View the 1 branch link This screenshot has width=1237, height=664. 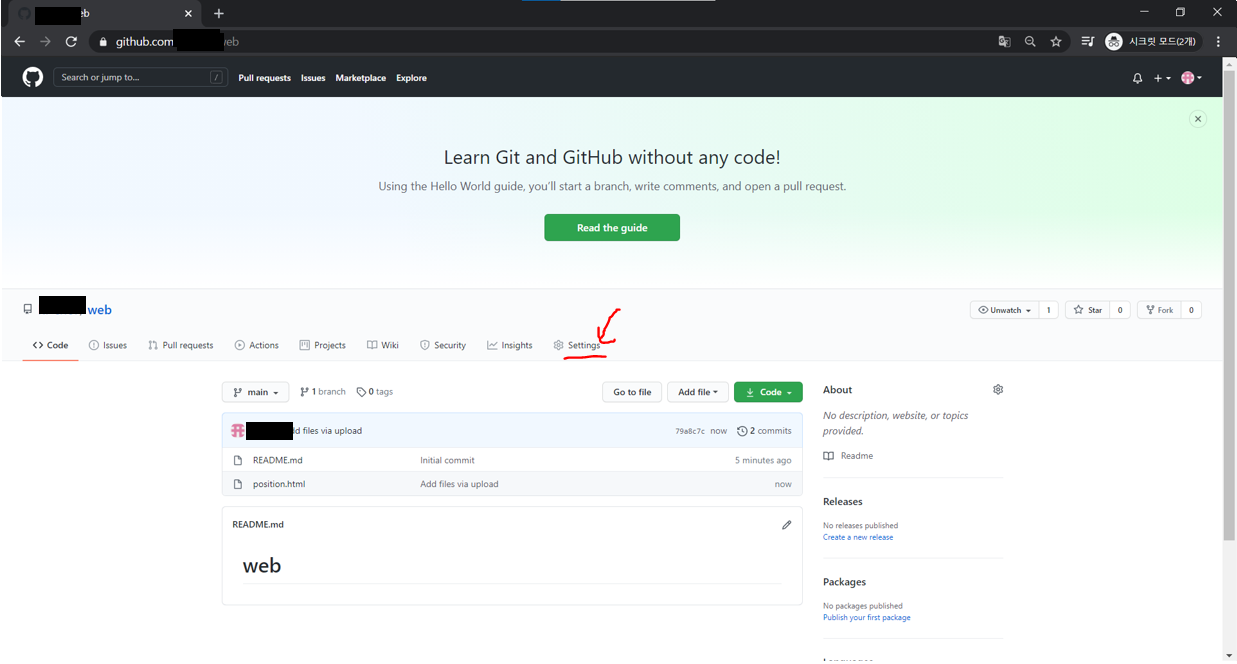[323, 392]
